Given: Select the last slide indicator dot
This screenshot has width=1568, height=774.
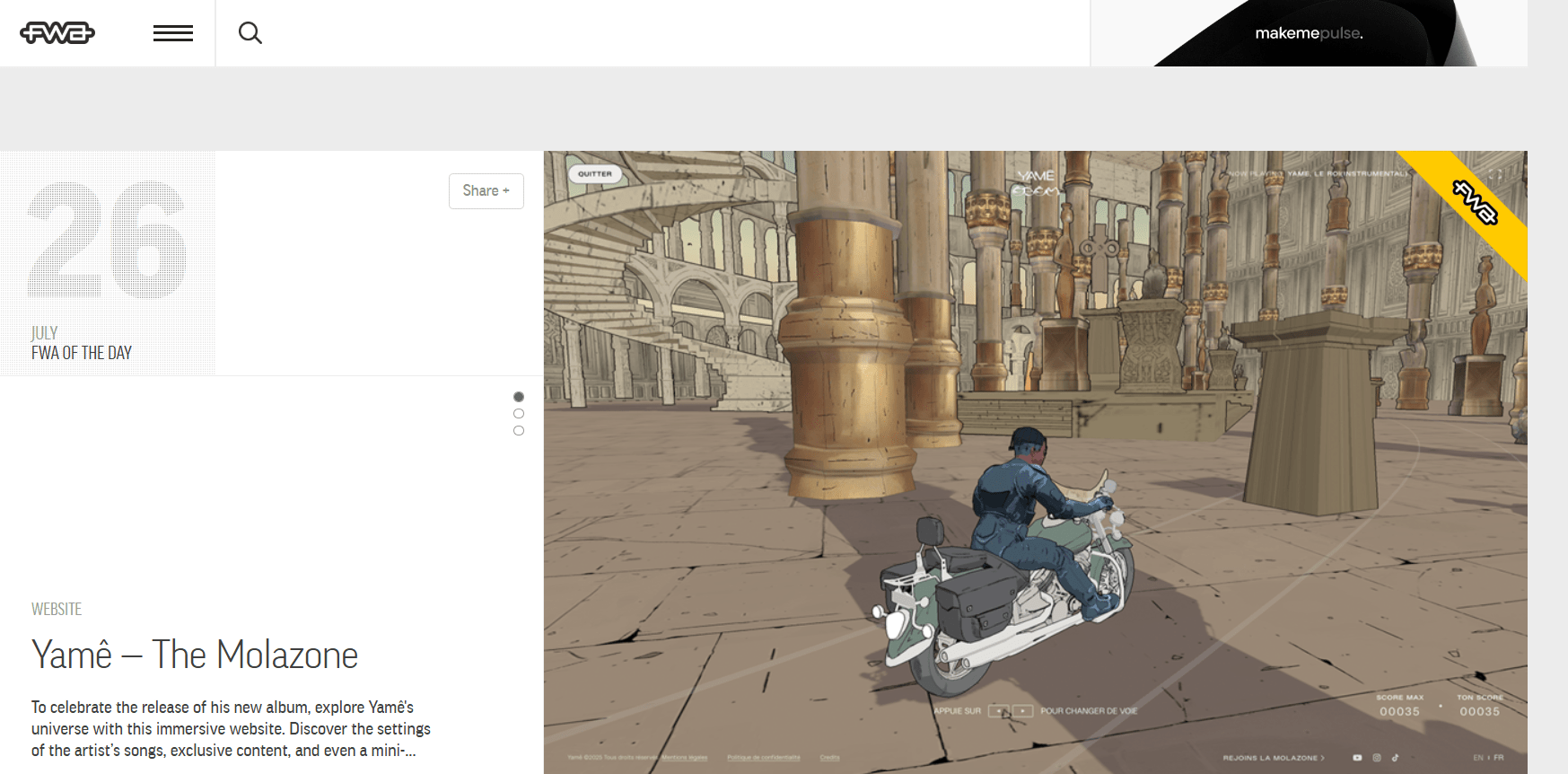Looking at the screenshot, I should tap(519, 431).
